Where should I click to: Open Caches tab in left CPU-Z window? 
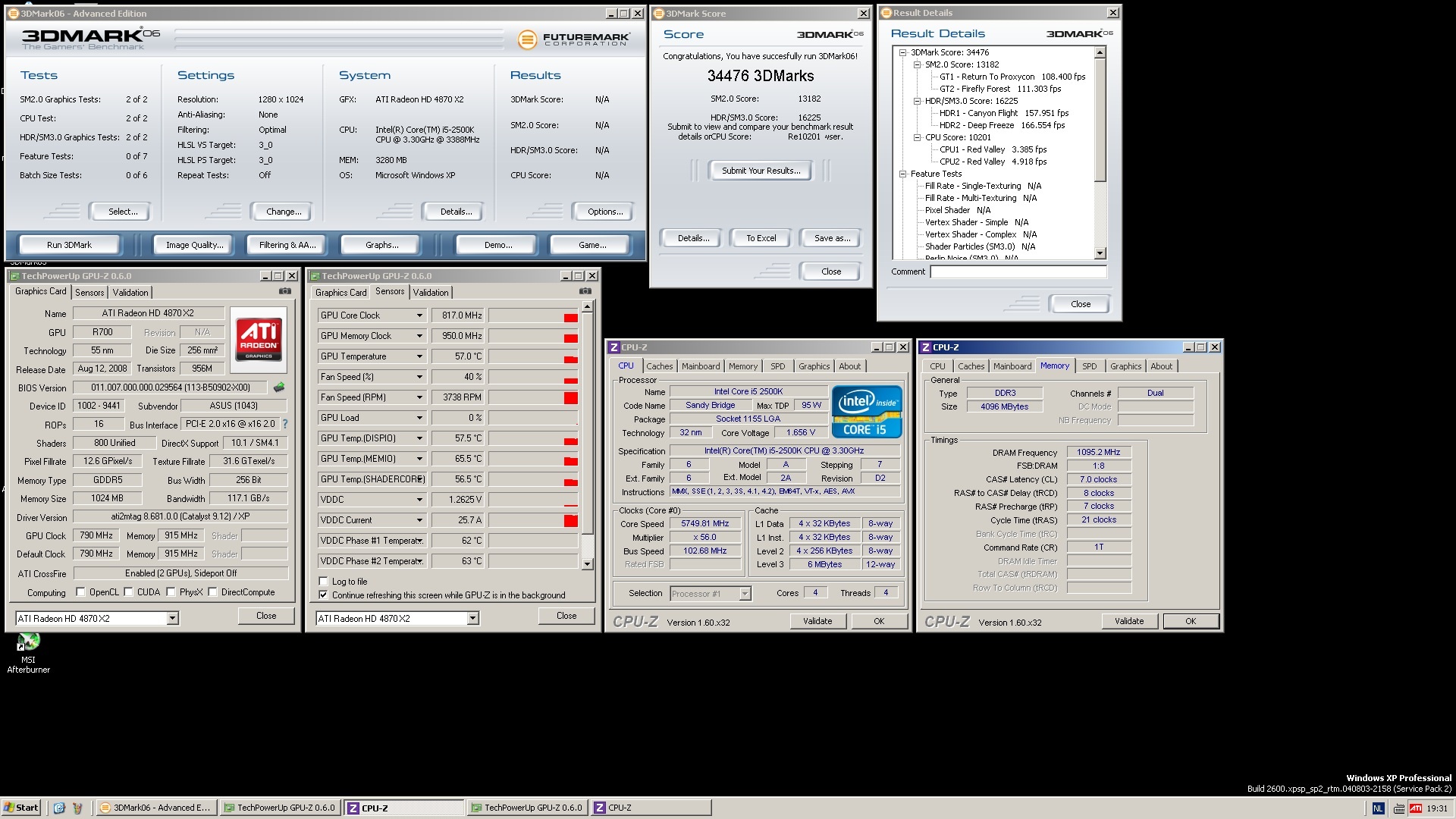pos(659,366)
